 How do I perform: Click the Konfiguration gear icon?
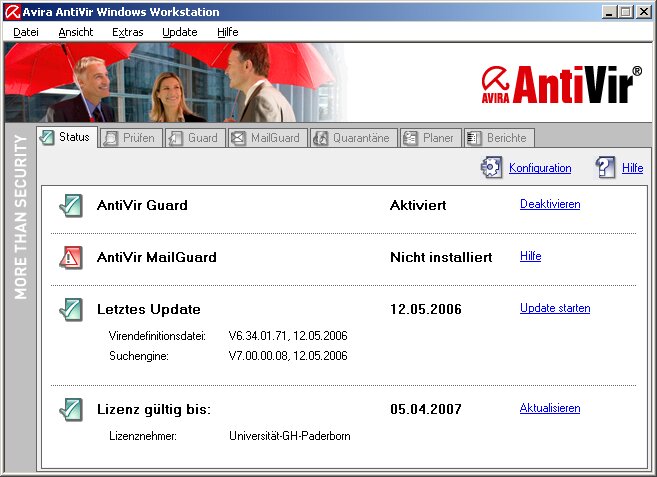coord(491,167)
